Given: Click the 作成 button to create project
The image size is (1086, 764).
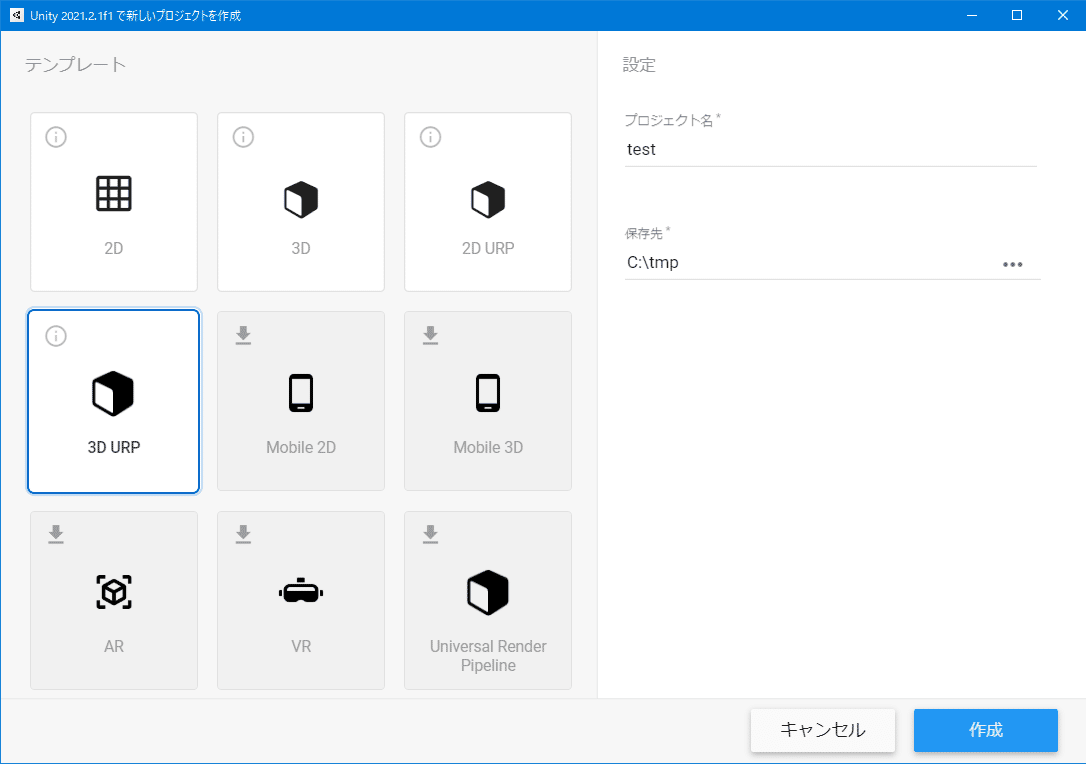Looking at the screenshot, I should click(x=986, y=730).
